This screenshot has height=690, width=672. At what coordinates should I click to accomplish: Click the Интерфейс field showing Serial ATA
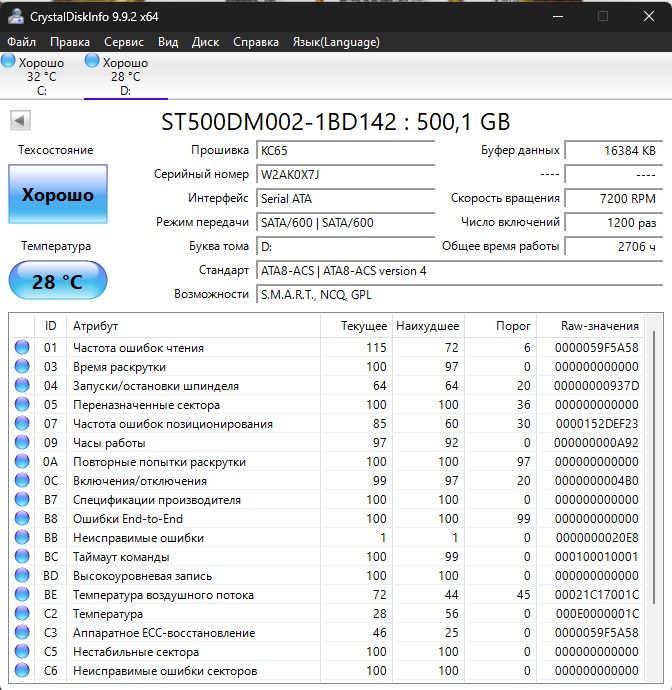[x=345, y=198]
